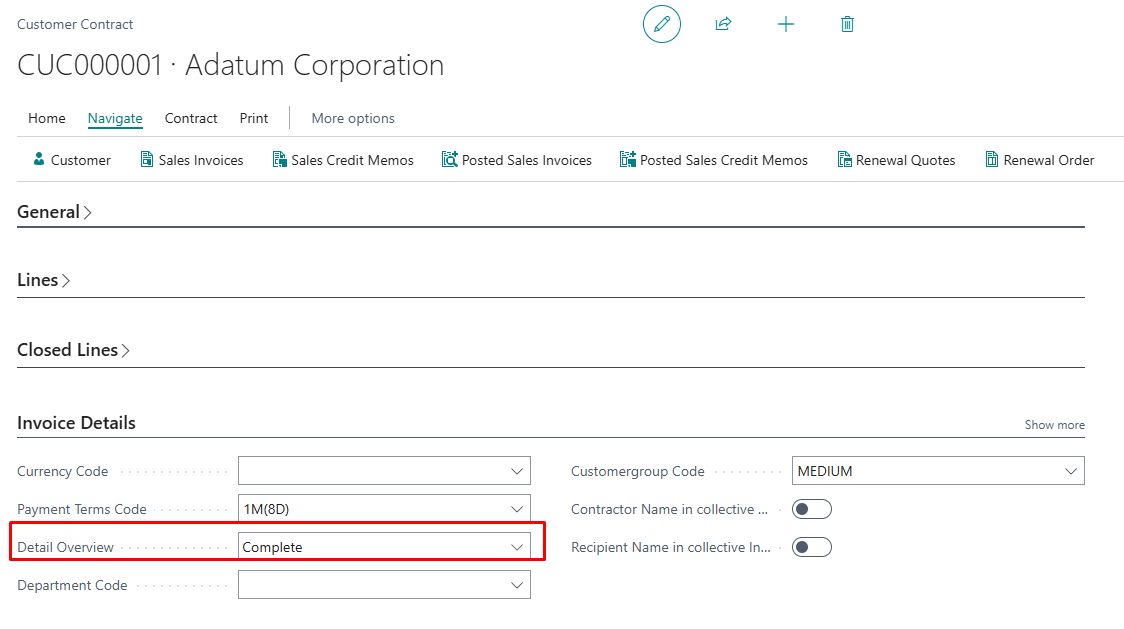Viewport: 1124px width, 629px height.
Task: Open Posted Sales Invoices action
Action: [516, 160]
